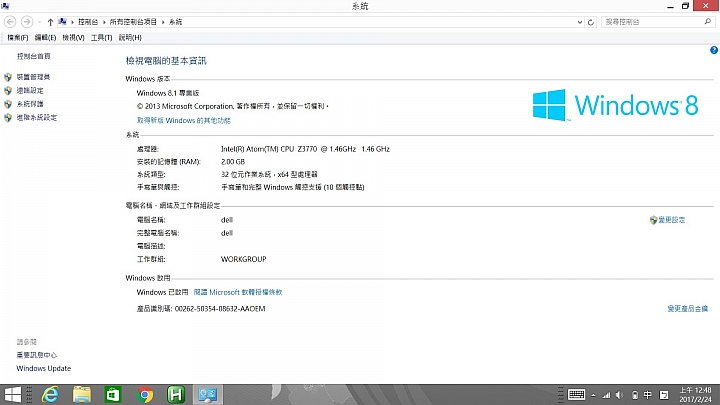Open the 檢視(V) menu

[73, 38]
